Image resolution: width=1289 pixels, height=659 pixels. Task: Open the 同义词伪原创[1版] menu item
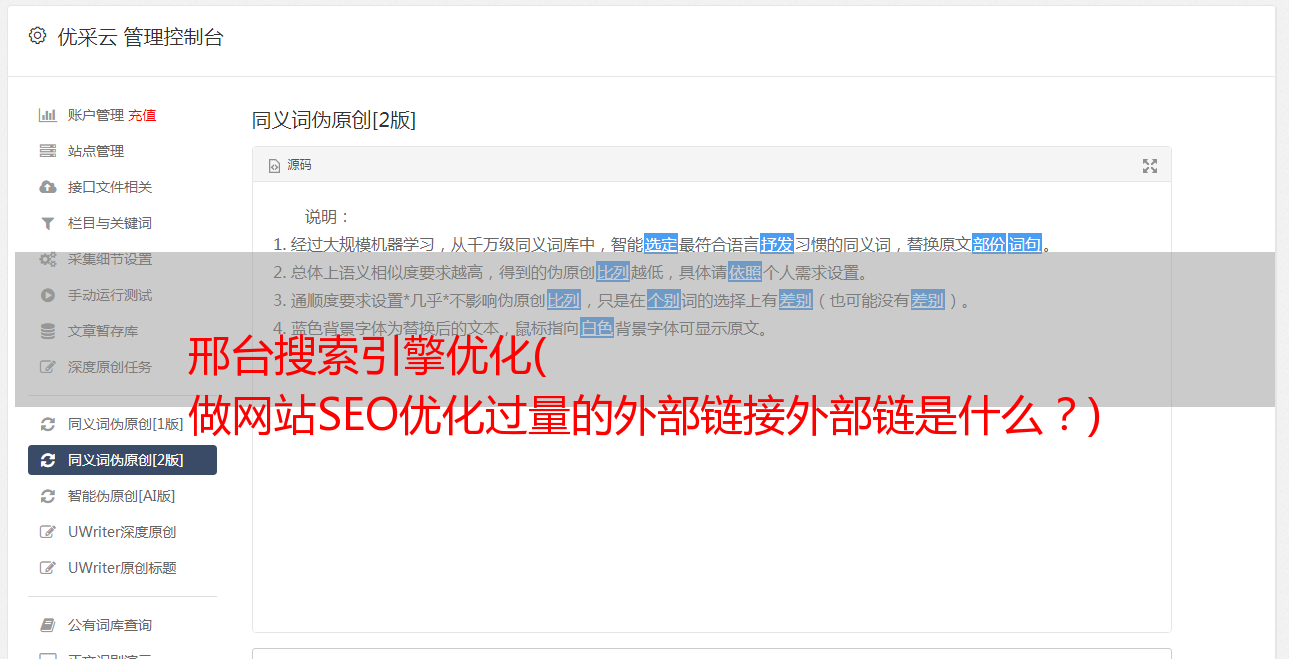122,424
